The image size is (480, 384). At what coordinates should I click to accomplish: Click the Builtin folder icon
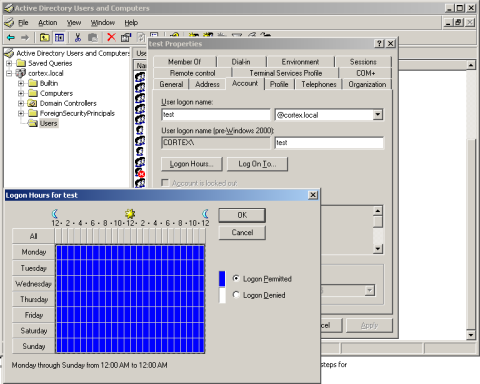[33, 83]
